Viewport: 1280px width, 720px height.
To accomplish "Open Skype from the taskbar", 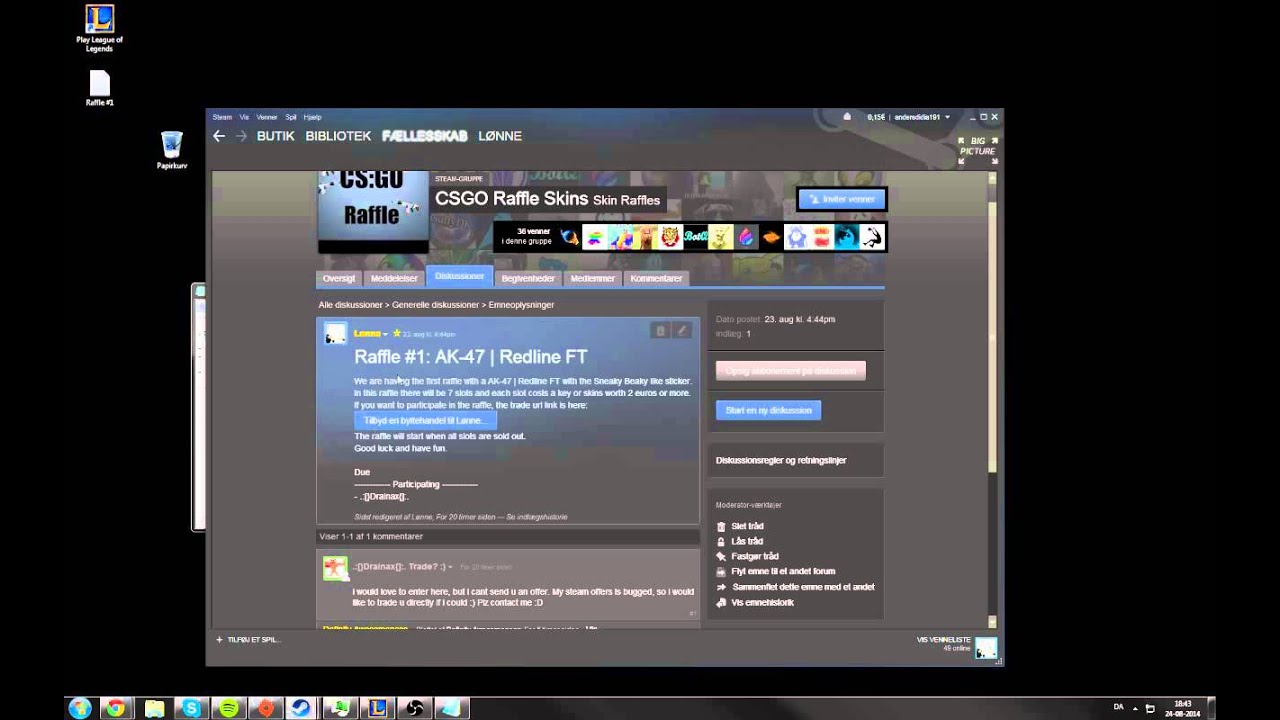I will coord(191,708).
